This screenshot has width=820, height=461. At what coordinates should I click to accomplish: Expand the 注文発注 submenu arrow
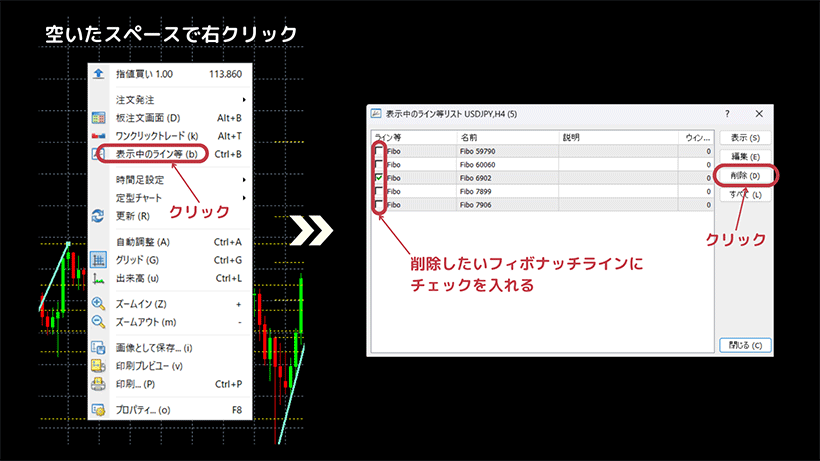244,100
